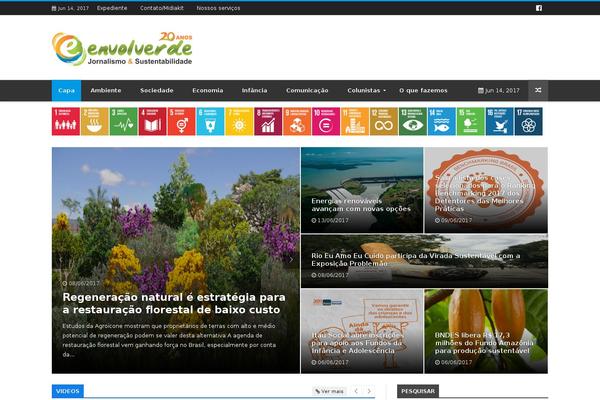Open SDG 15 Life on Land icon

click(471, 121)
